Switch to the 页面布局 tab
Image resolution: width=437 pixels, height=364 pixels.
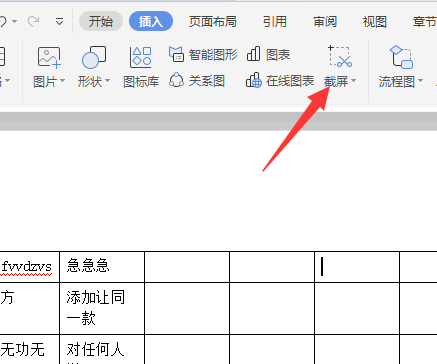click(213, 22)
